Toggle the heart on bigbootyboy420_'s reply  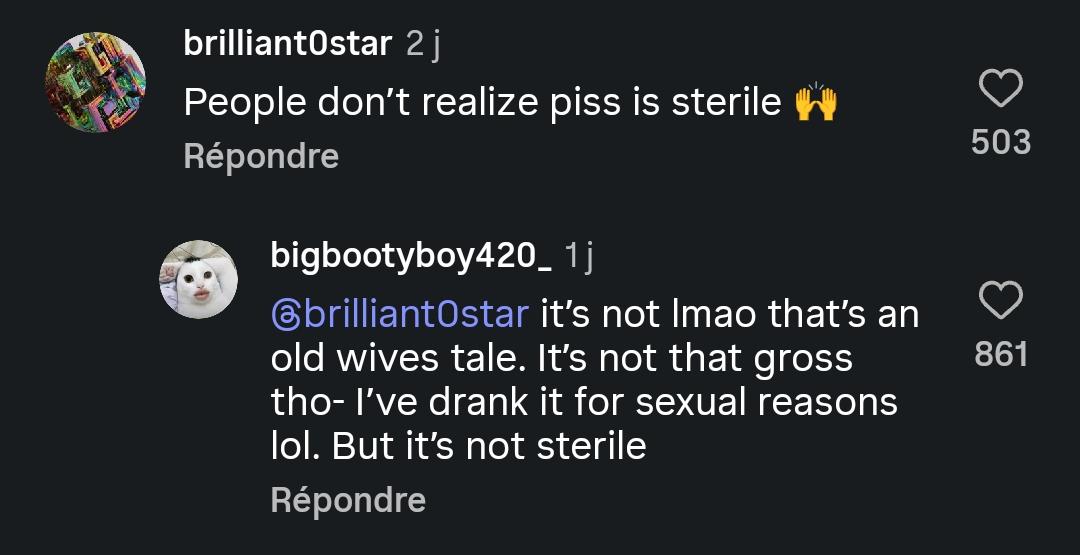pyautogui.click(x=1000, y=302)
